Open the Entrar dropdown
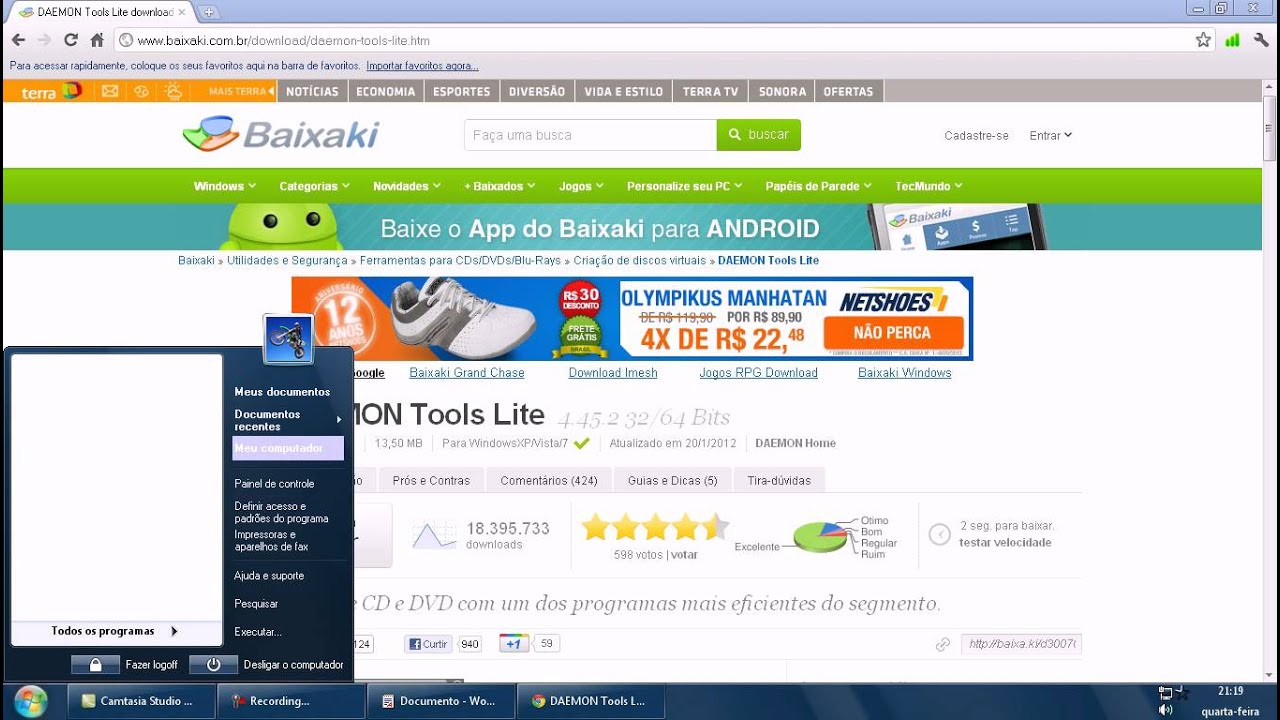This screenshot has width=1280, height=720. 1051,135
